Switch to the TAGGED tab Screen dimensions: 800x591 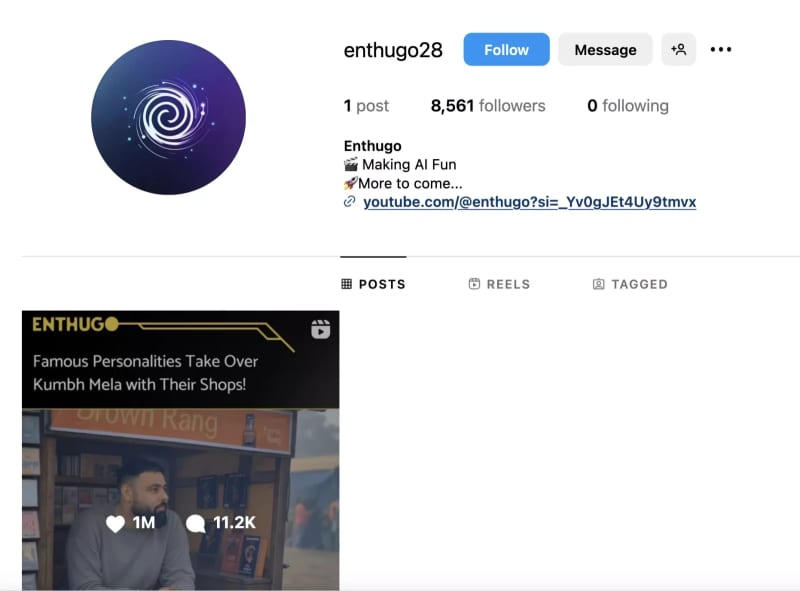click(x=630, y=284)
